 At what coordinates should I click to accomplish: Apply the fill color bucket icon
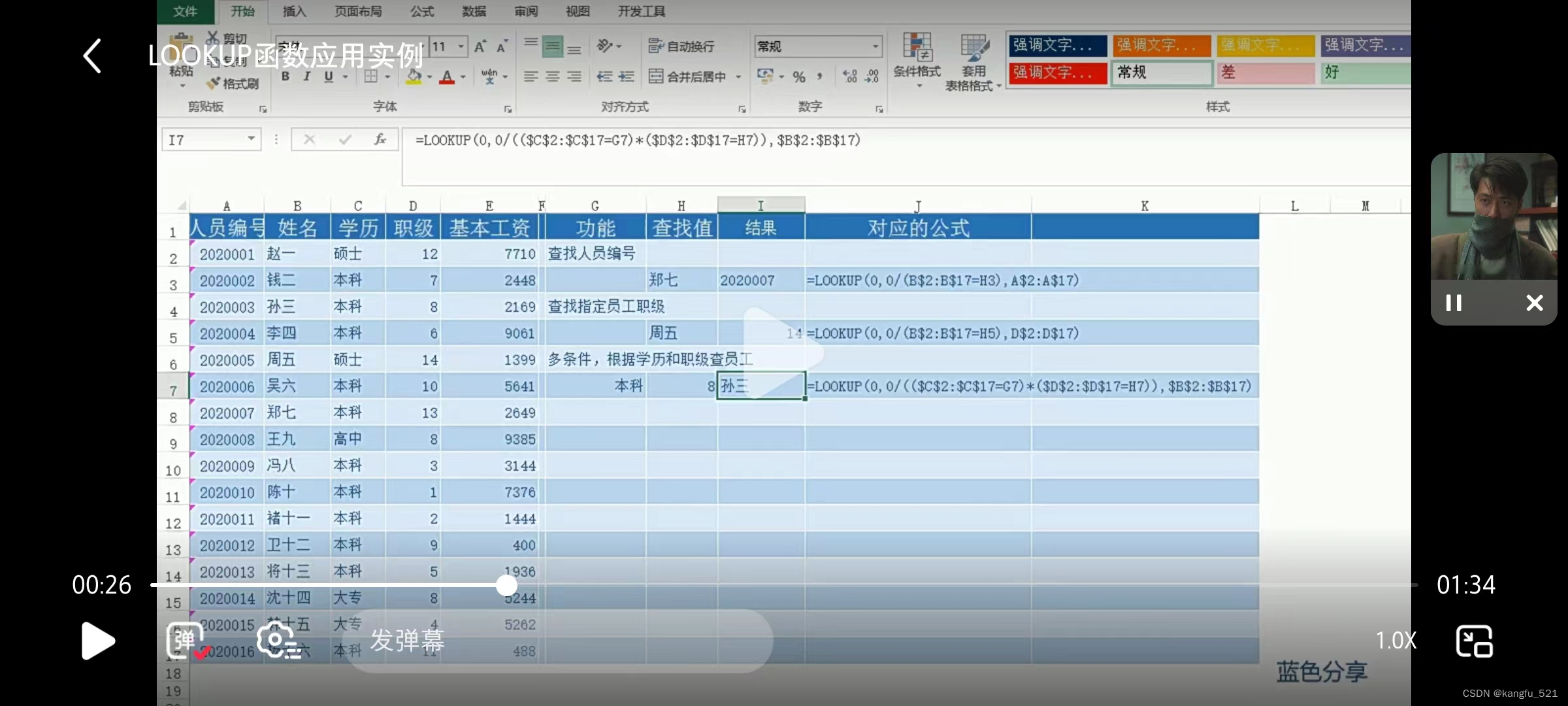pyautogui.click(x=414, y=77)
